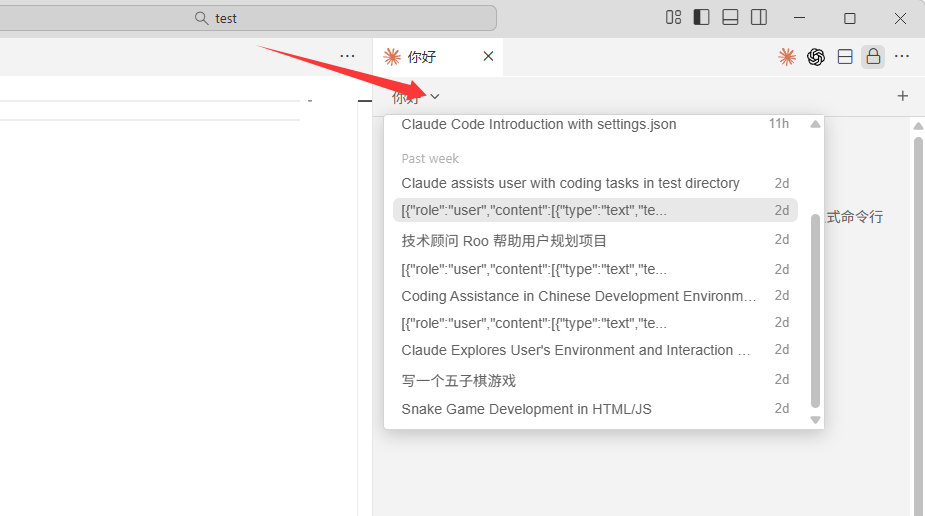Open 写一个五子棋游戏 conversation
Viewport: 925px width, 516px height.
tap(595, 380)
